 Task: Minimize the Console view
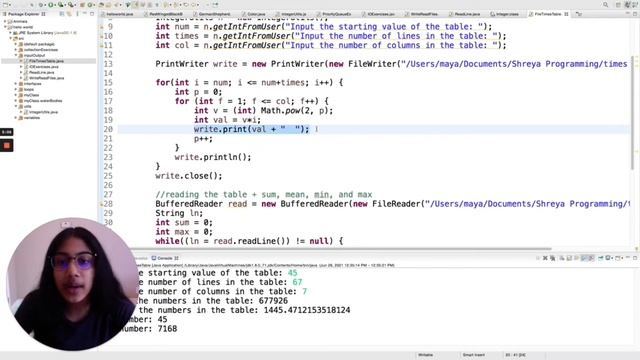coord(628,258)
